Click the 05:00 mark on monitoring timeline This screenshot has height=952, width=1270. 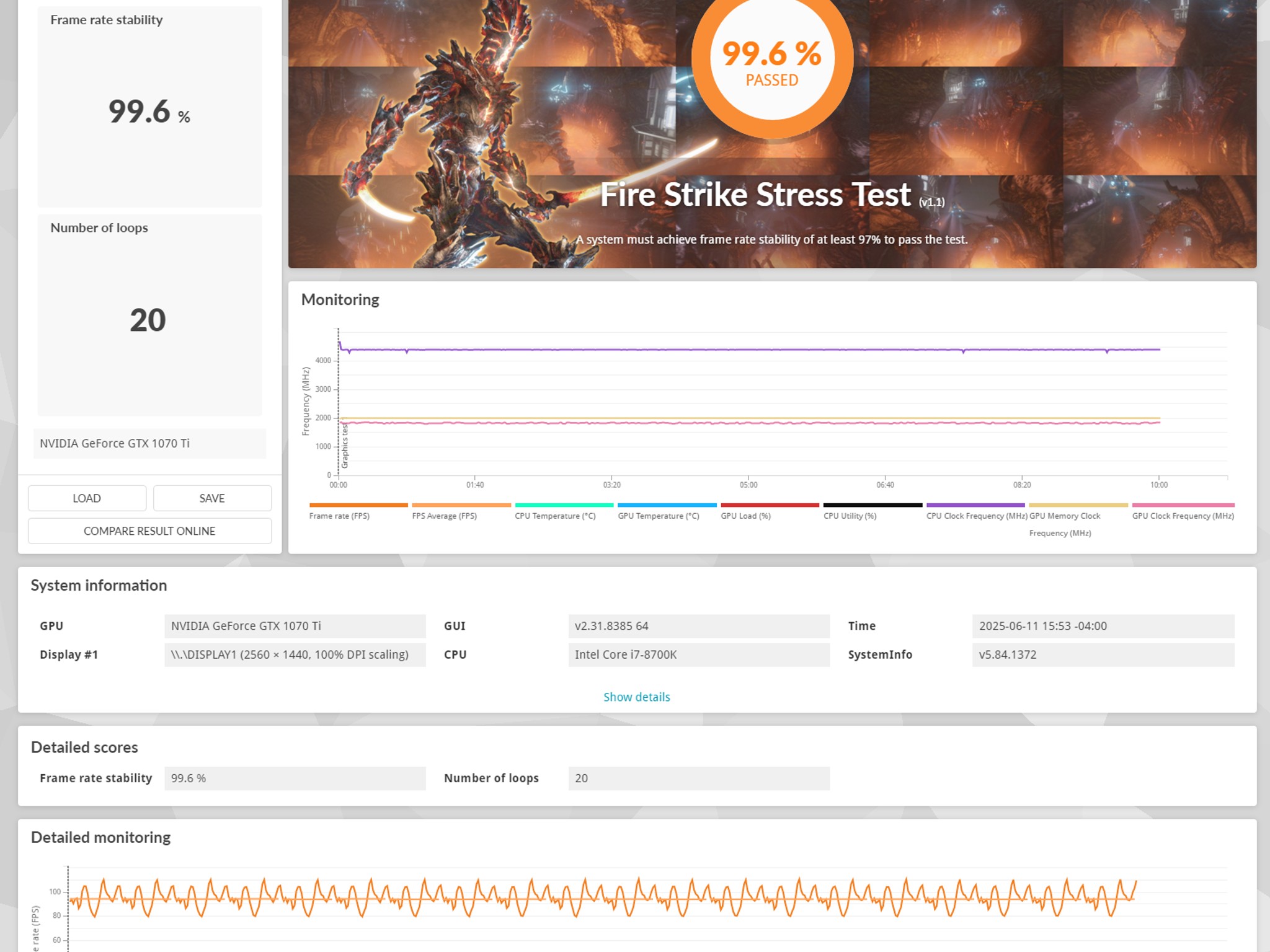pyautogui.click(x=748, y=484)
